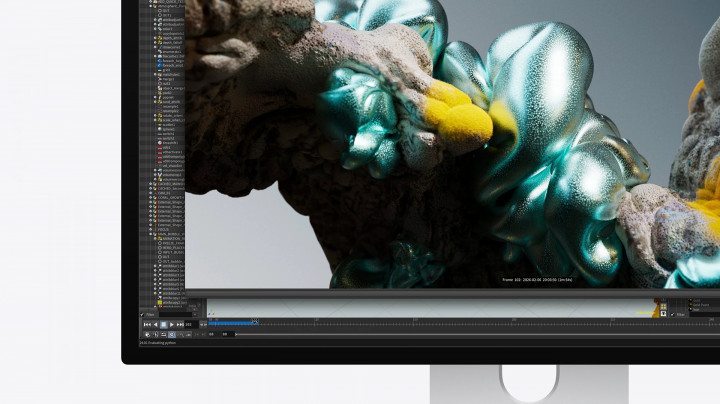
Task: Expand the ANIMATION subnet tree node
Action: pyautogui.click(x=155, y=239)
